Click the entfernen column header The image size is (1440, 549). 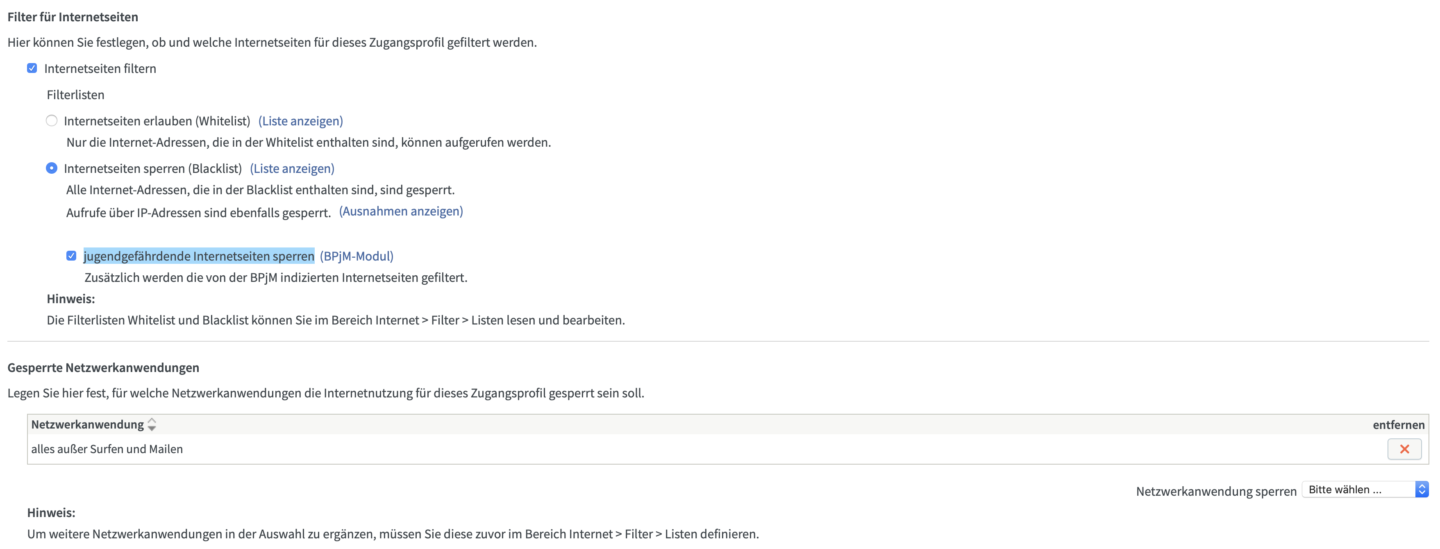coord(1398,425)
